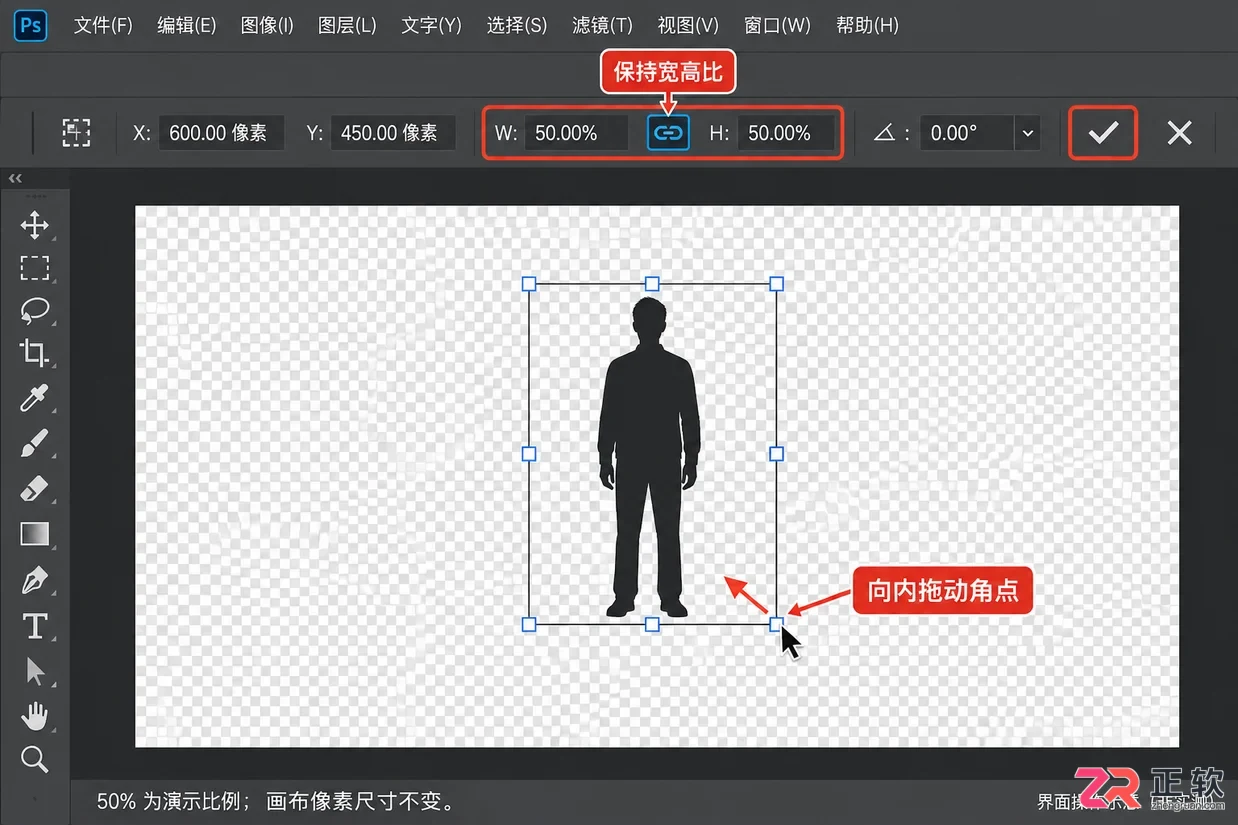Click the rotation angle field 0.00°
This screenshot has height=825, width=1238.
pos(966,133)
